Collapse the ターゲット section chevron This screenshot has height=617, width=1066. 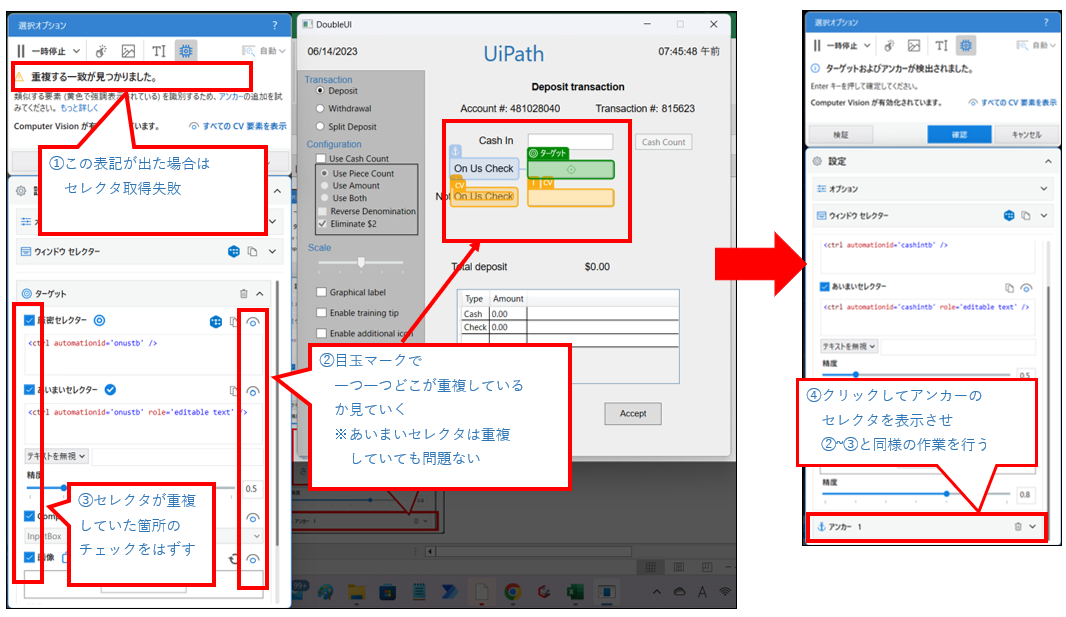(x=261, y=293)
